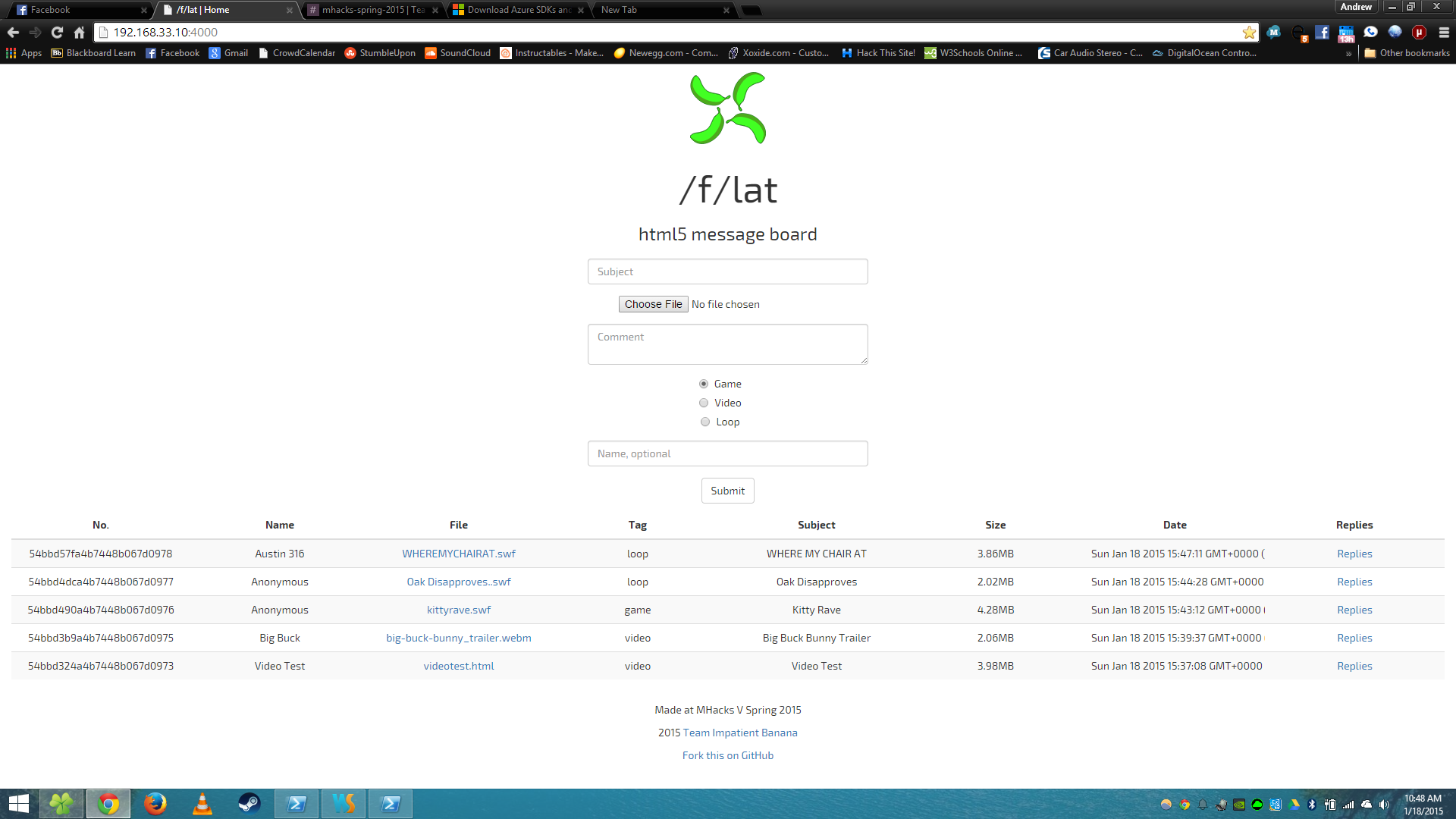Select the Video radio button

704,403
